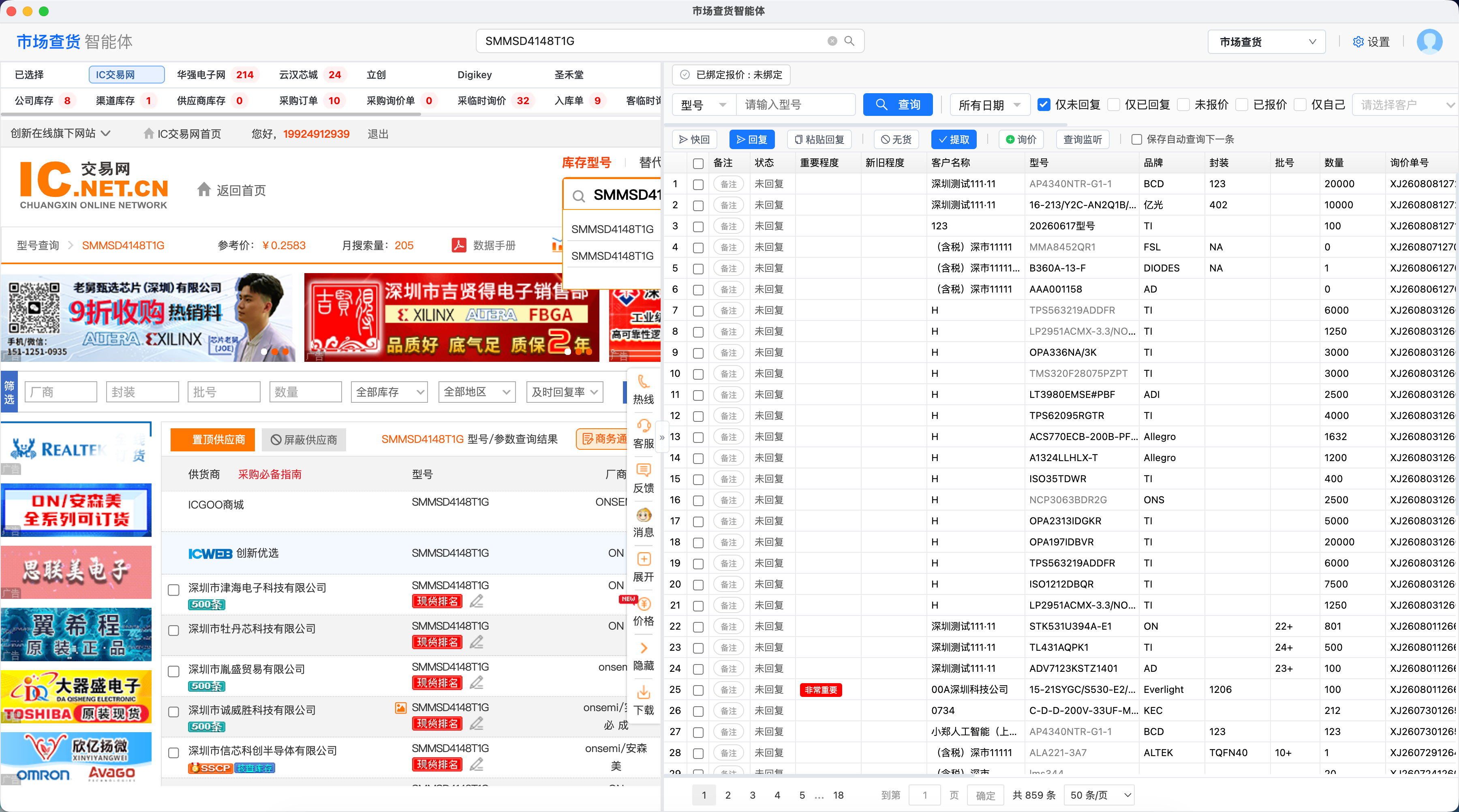Click the 展开 expand icon
Viewport: 1459px width, 812px height.
click(x=644, y=559)
